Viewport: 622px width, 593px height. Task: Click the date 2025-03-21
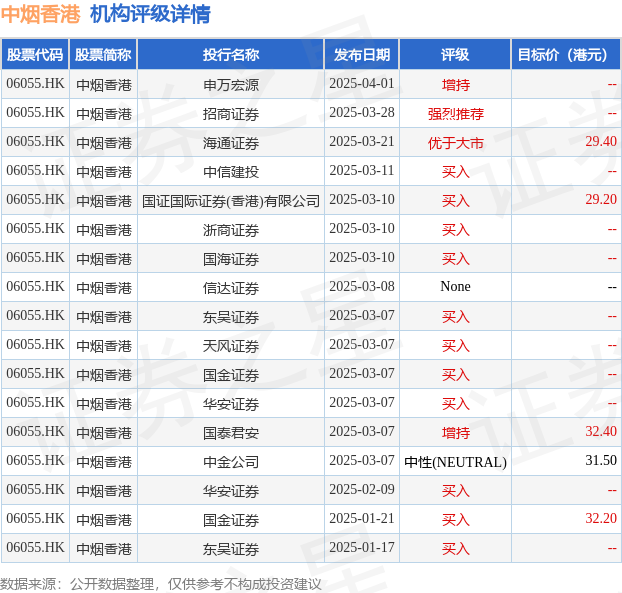coord(362,142)
